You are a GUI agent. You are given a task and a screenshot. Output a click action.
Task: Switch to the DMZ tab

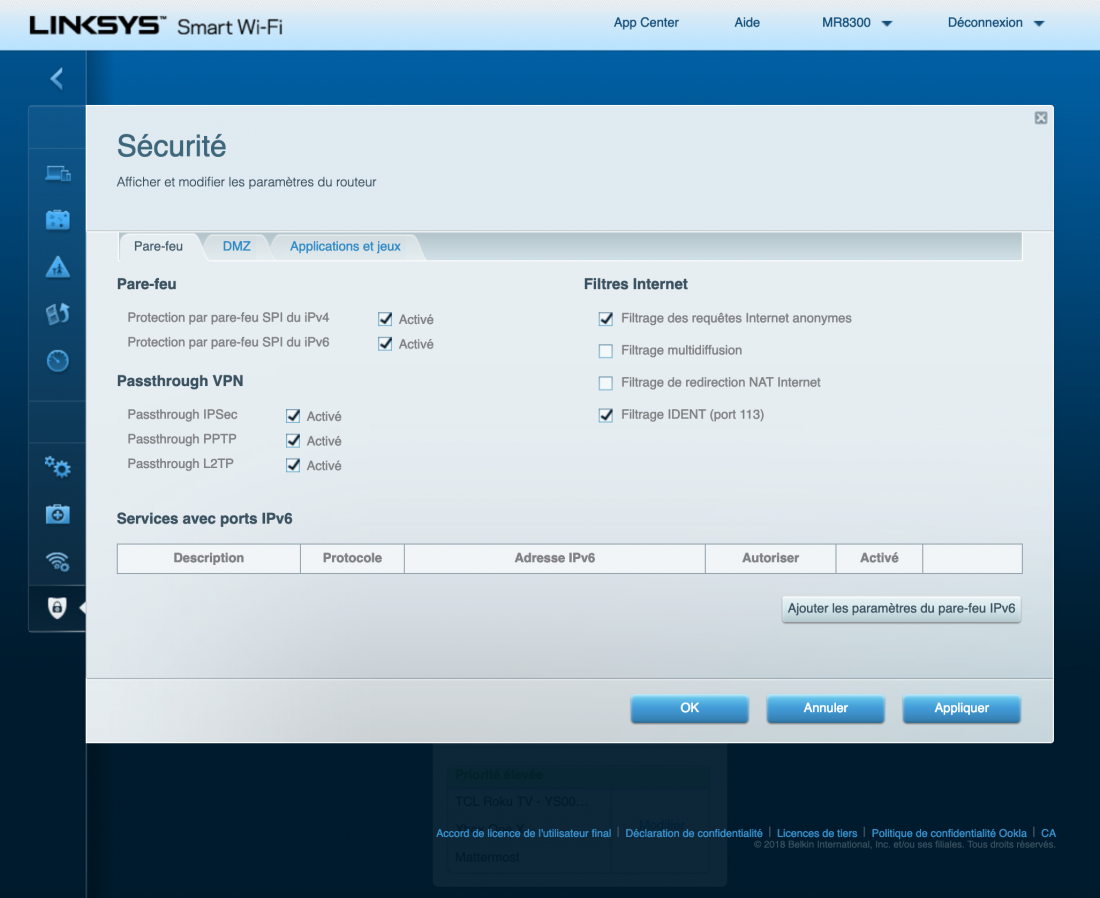(x=237, y=246)
